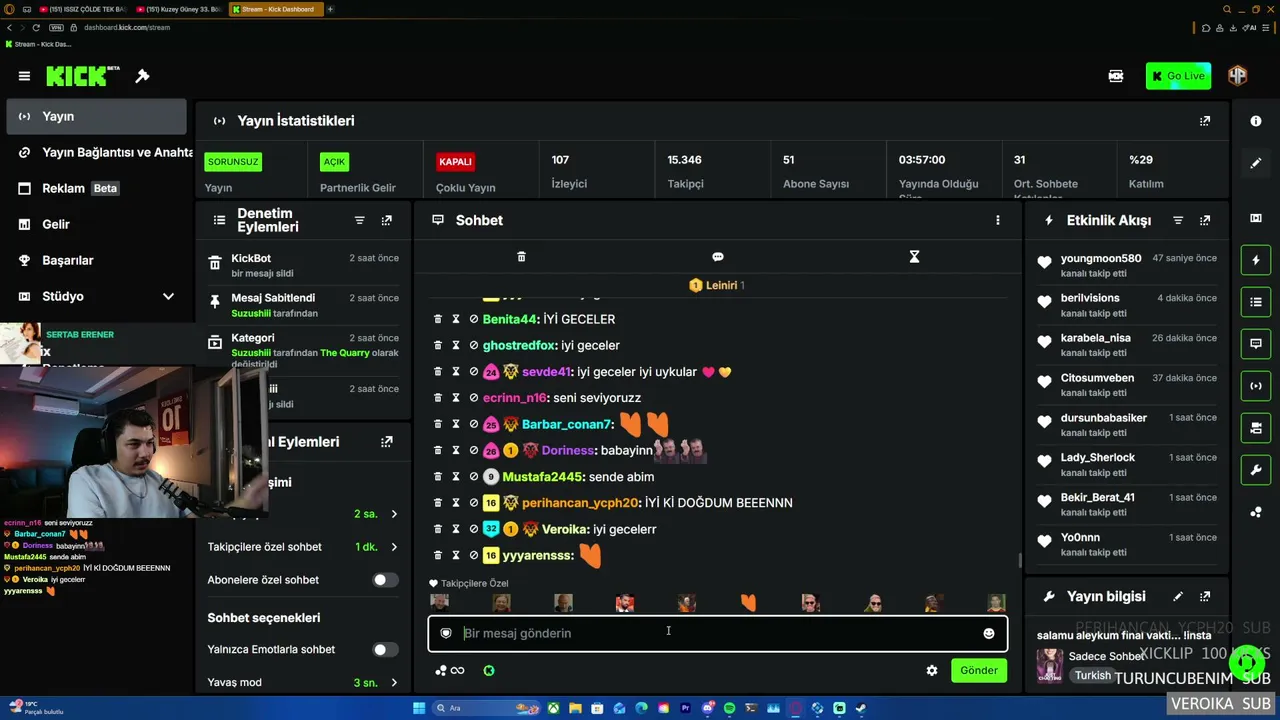Open the 2 sa. duration setting
The width and height of the screenshot is (1280, 720).
pyautogui.click(x=376, y=514)
